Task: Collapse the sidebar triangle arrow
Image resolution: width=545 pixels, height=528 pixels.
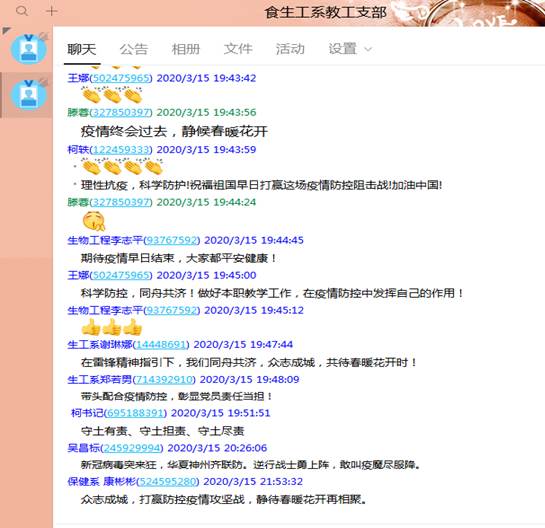Action: point(6,31)
